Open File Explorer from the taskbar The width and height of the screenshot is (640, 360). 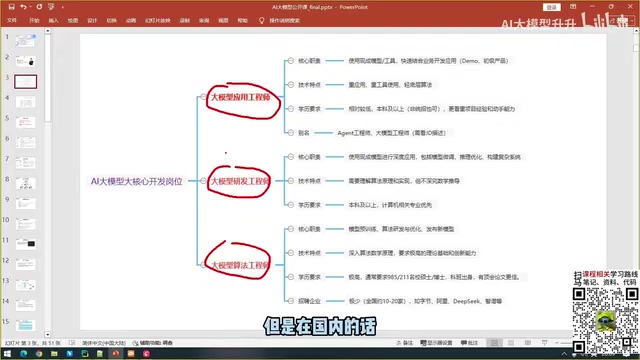click(54, 354)
